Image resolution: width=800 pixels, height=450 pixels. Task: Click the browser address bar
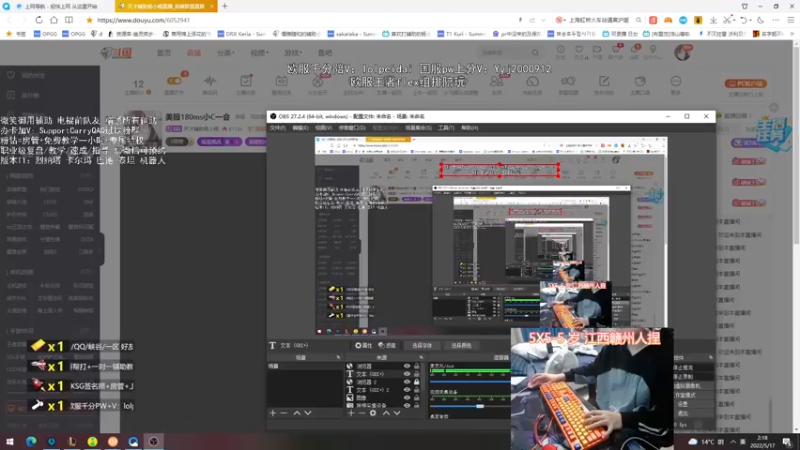[301, 20]
